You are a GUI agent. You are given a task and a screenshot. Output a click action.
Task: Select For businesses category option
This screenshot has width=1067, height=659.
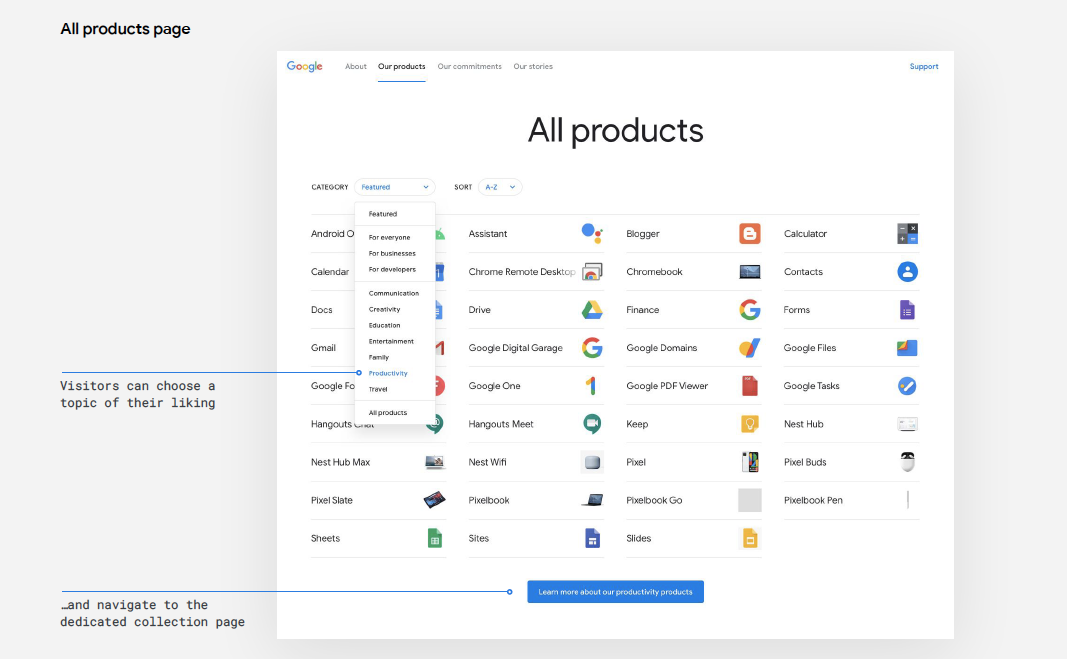pos(392,253)
